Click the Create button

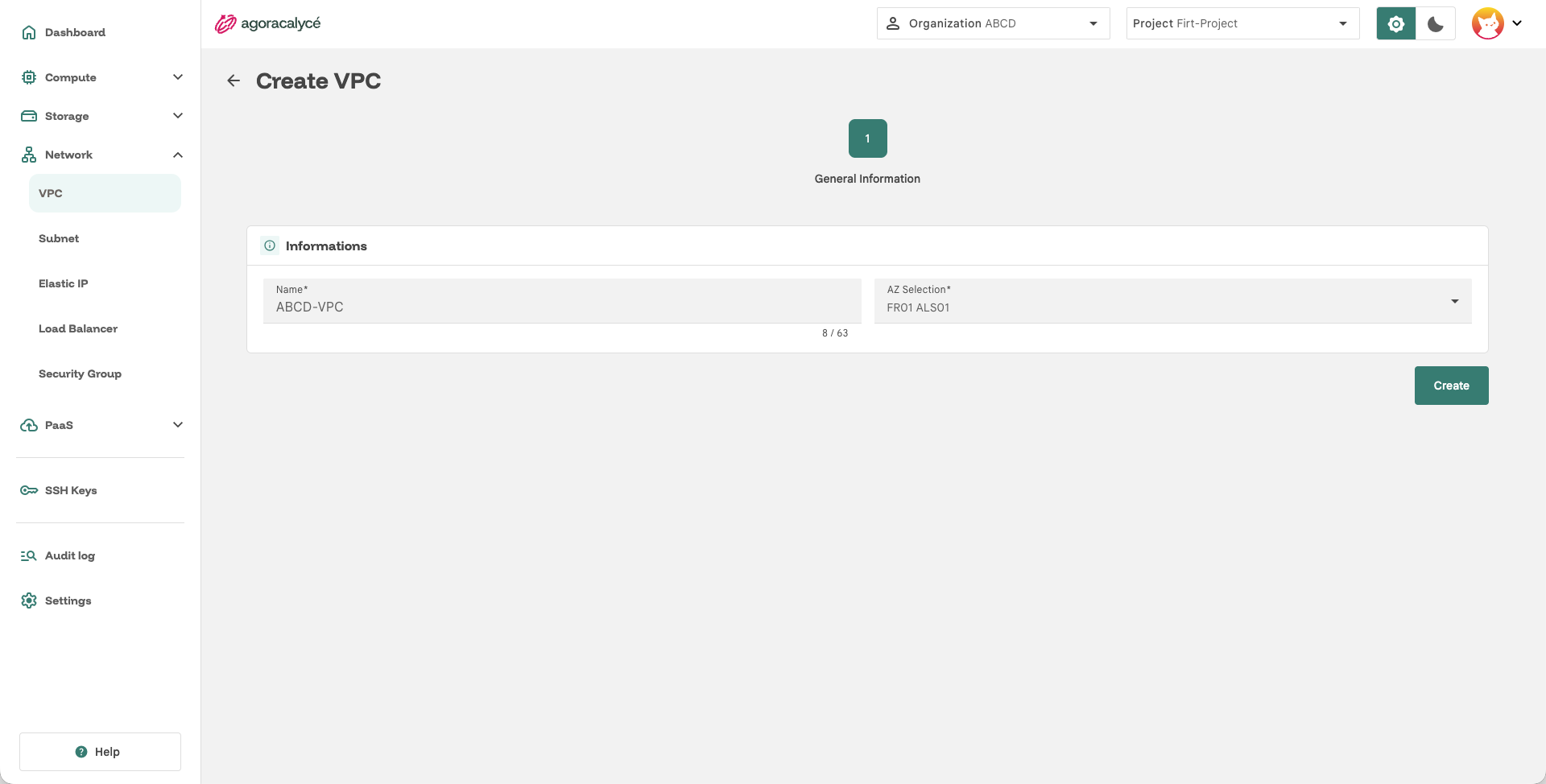(1451, 386)
